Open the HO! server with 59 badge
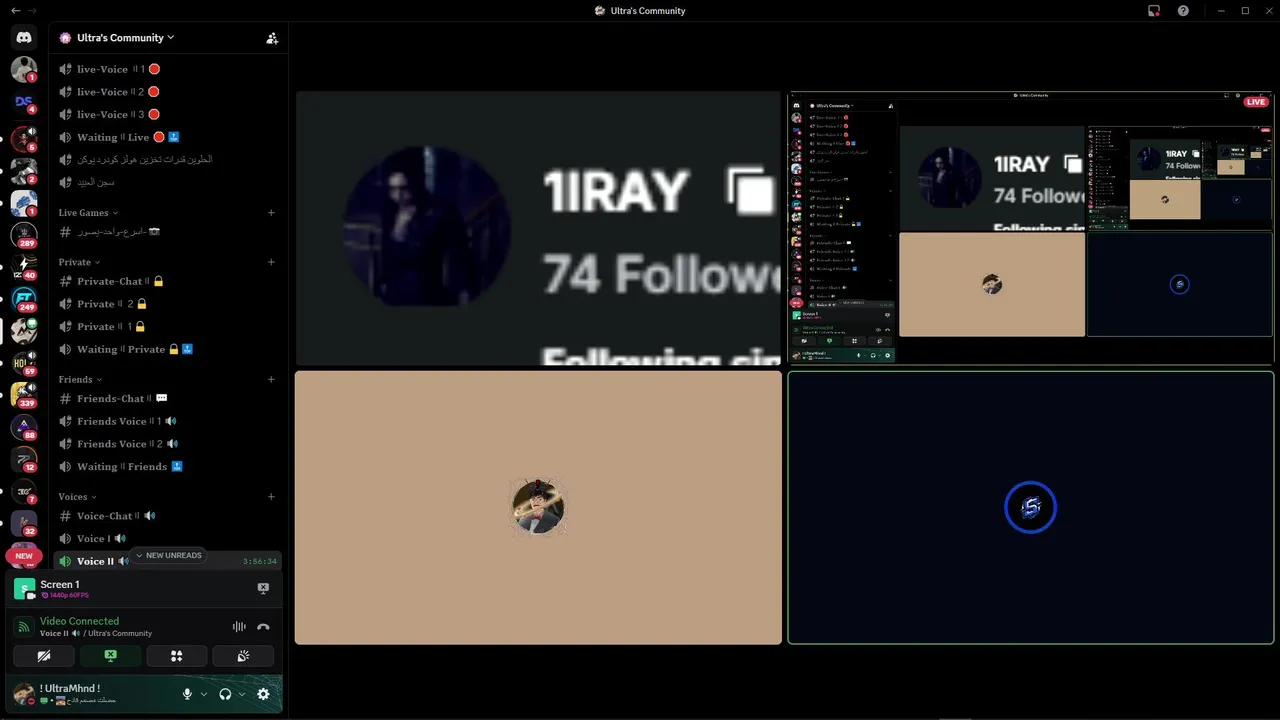 tap(24, 363)
